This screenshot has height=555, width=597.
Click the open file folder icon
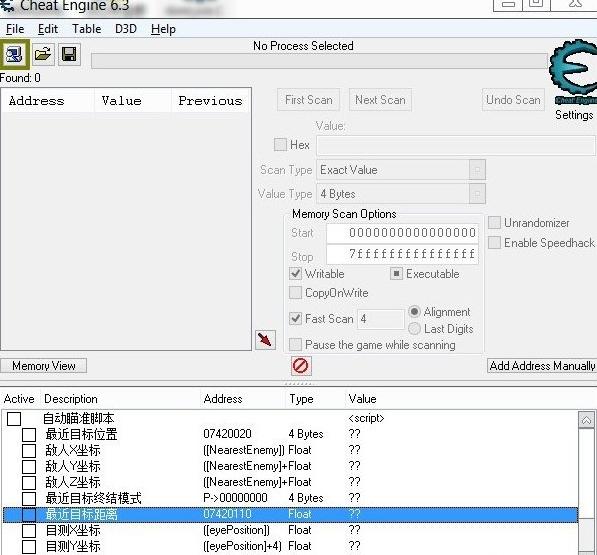click(x=43, y=55)
